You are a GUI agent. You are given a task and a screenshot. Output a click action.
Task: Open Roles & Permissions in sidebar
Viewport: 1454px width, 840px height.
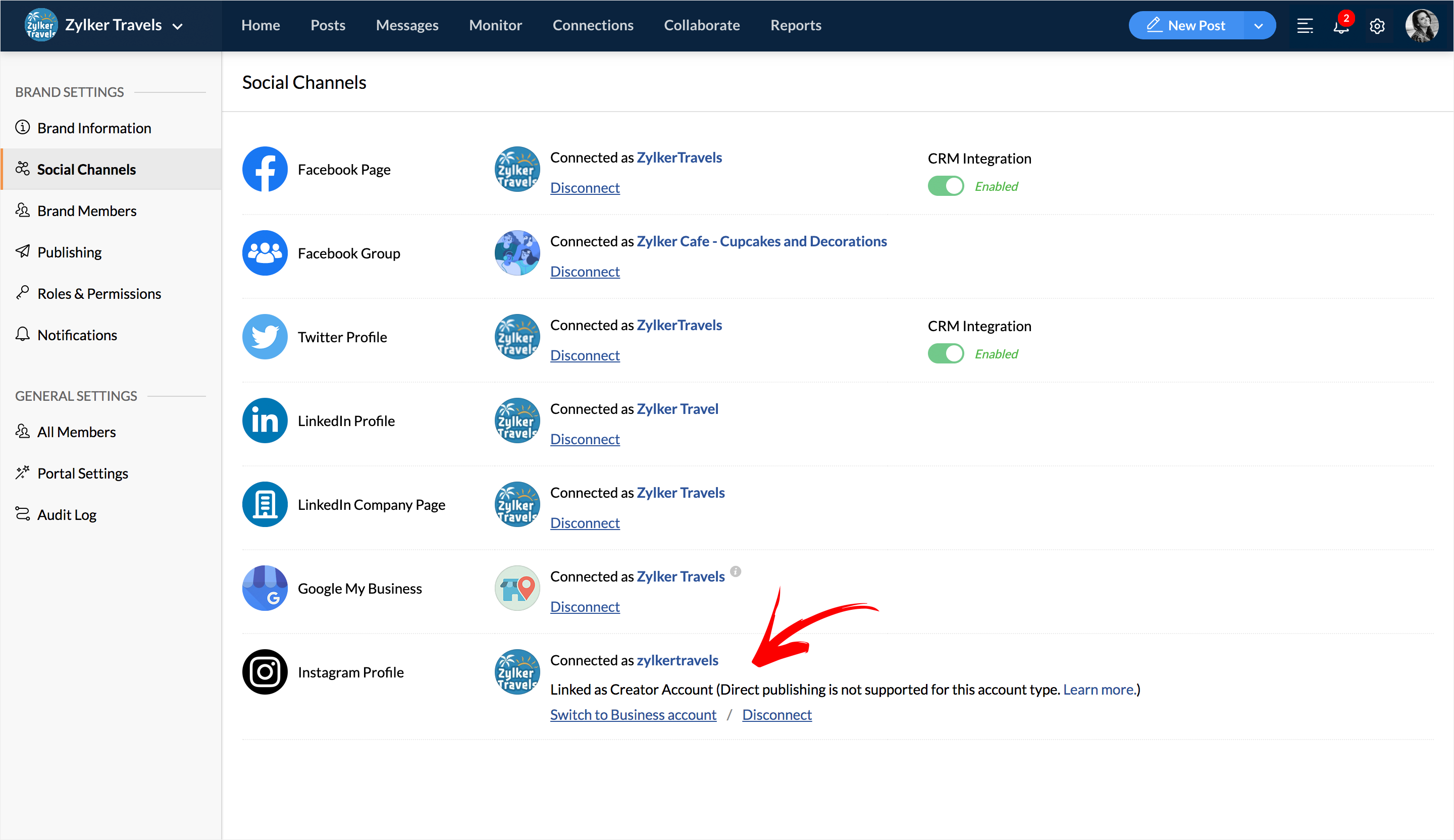tap(98, 294)
